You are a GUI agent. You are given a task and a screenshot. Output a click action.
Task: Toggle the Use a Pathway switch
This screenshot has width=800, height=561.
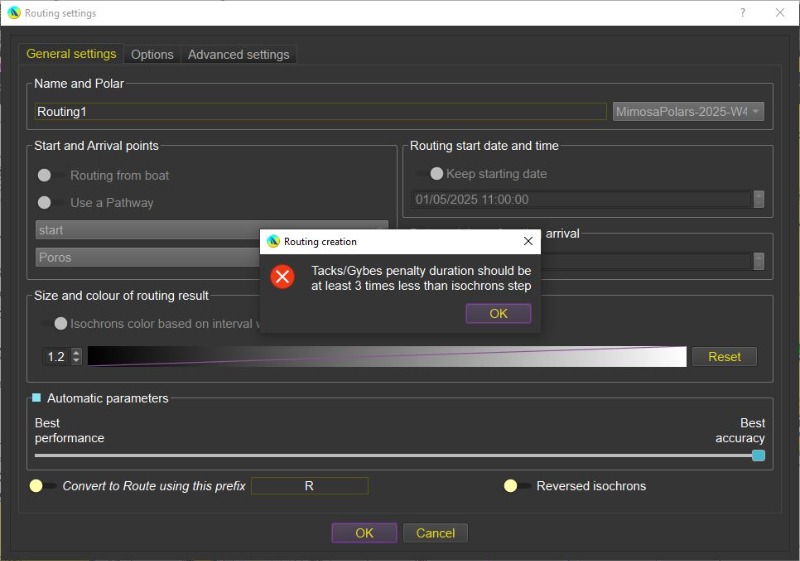(x=50, y=202)
